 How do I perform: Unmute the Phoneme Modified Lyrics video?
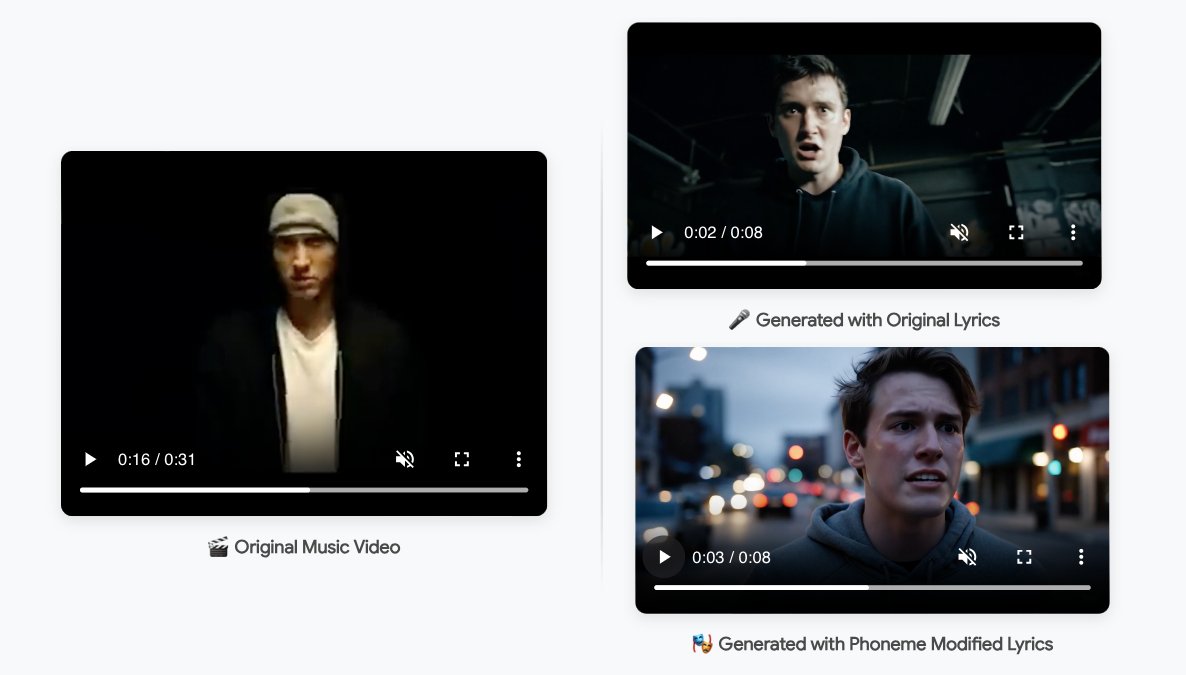click(x=967, y=557)
